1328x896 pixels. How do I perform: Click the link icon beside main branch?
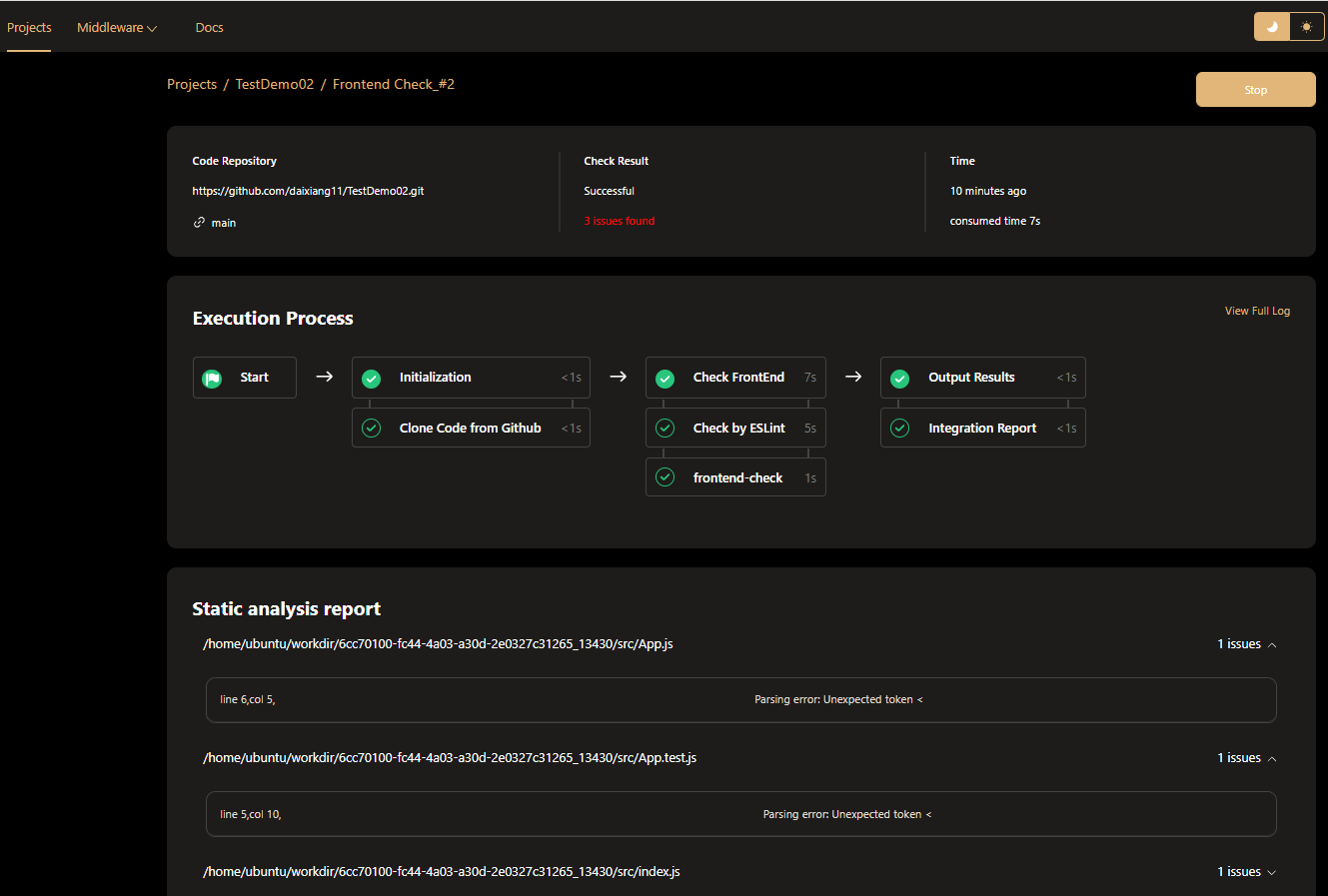[199, 223]
